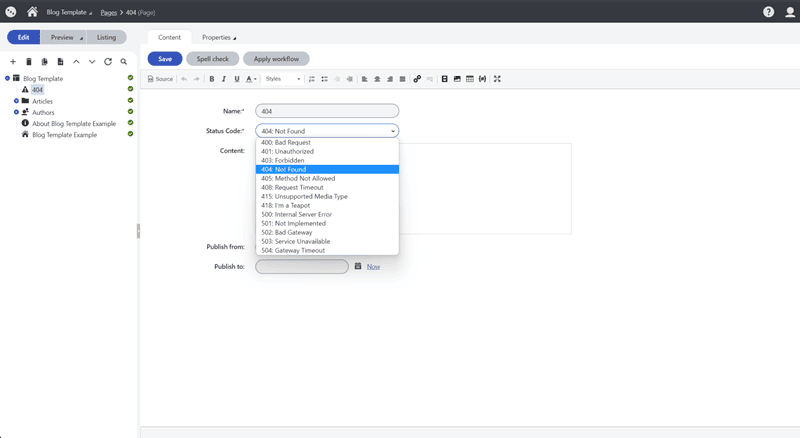
Task: Move selected item down with chevron
Action: (x=92, y=62)
